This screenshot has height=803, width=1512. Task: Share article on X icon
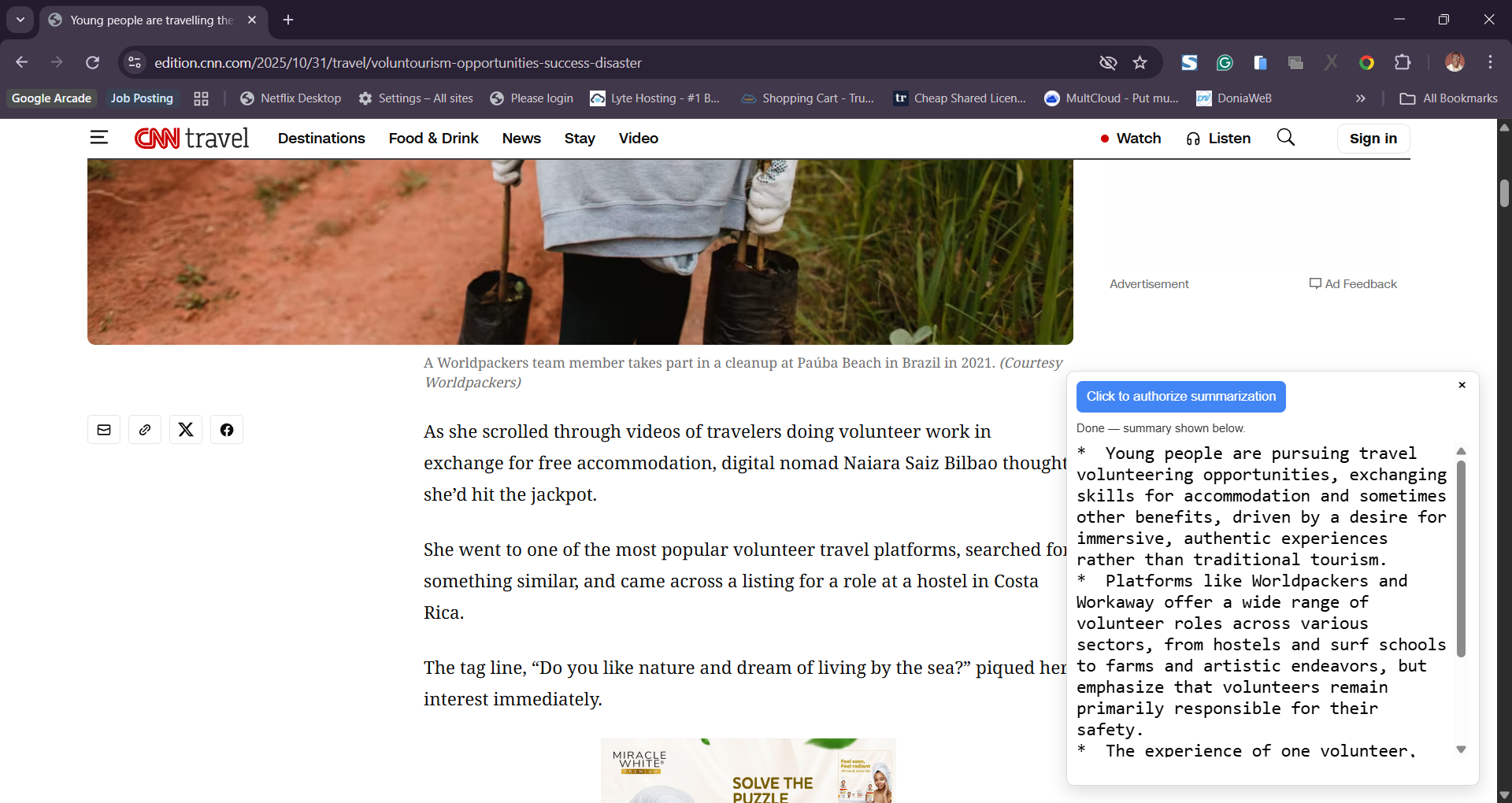pos(186,430)
